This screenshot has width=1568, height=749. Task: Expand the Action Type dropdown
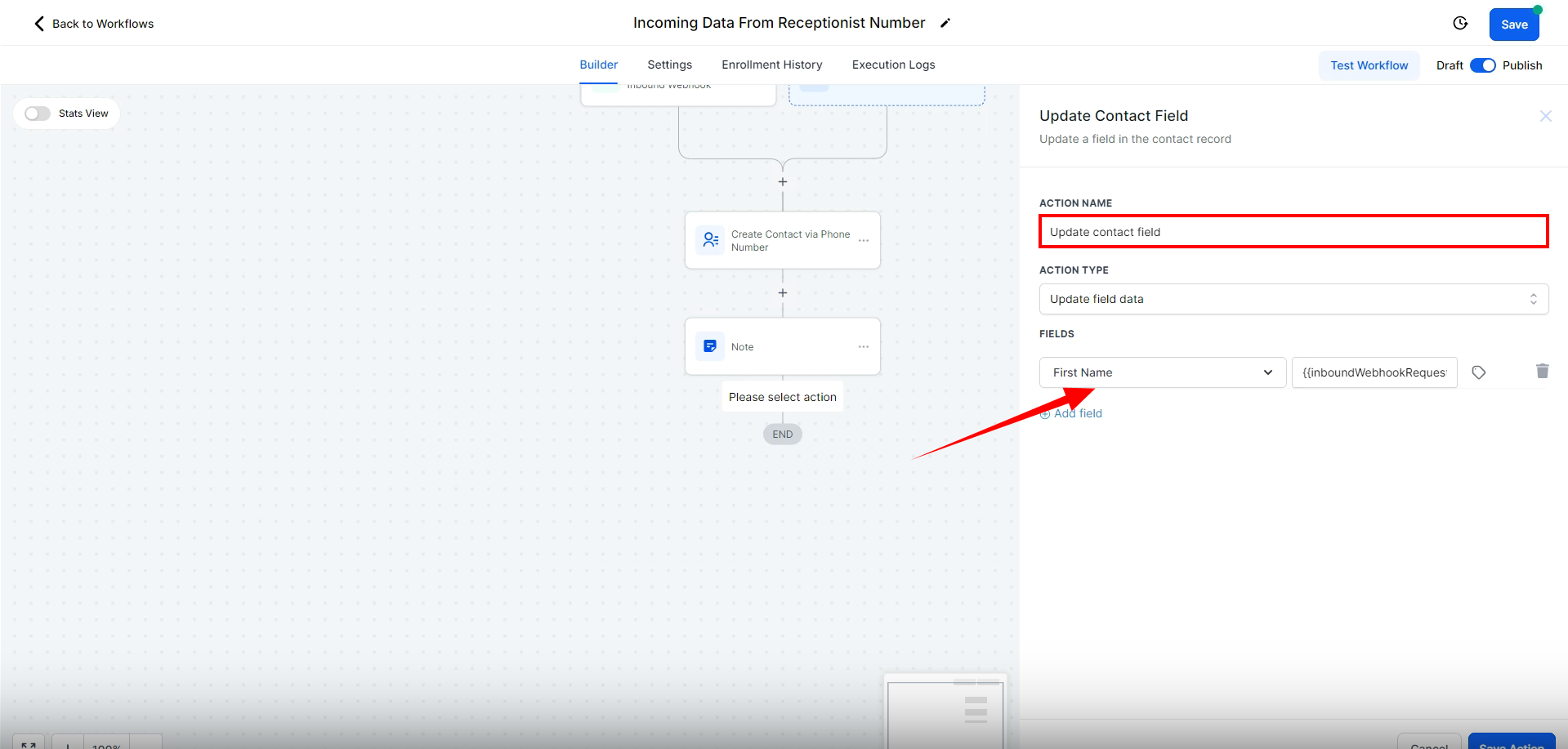click(1293, 299)
